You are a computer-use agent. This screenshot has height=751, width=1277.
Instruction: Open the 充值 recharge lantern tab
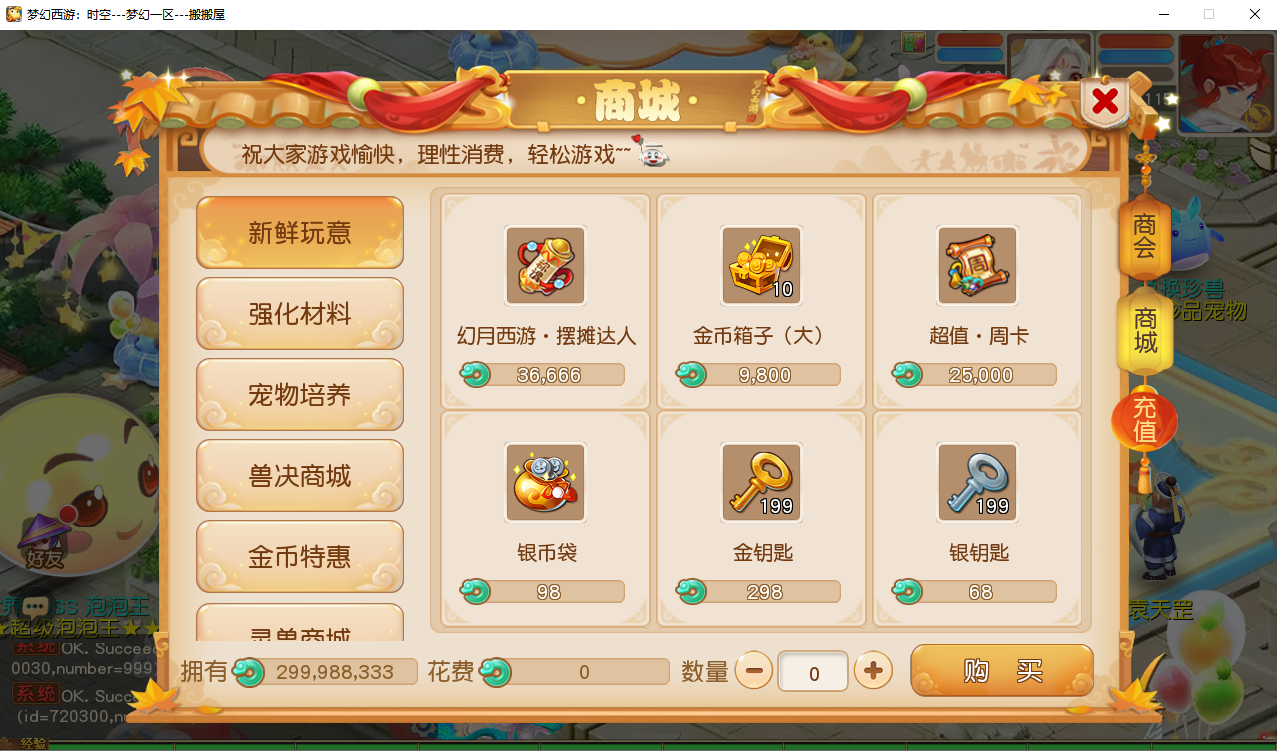pyautogui.click(x=1145, y=420)
